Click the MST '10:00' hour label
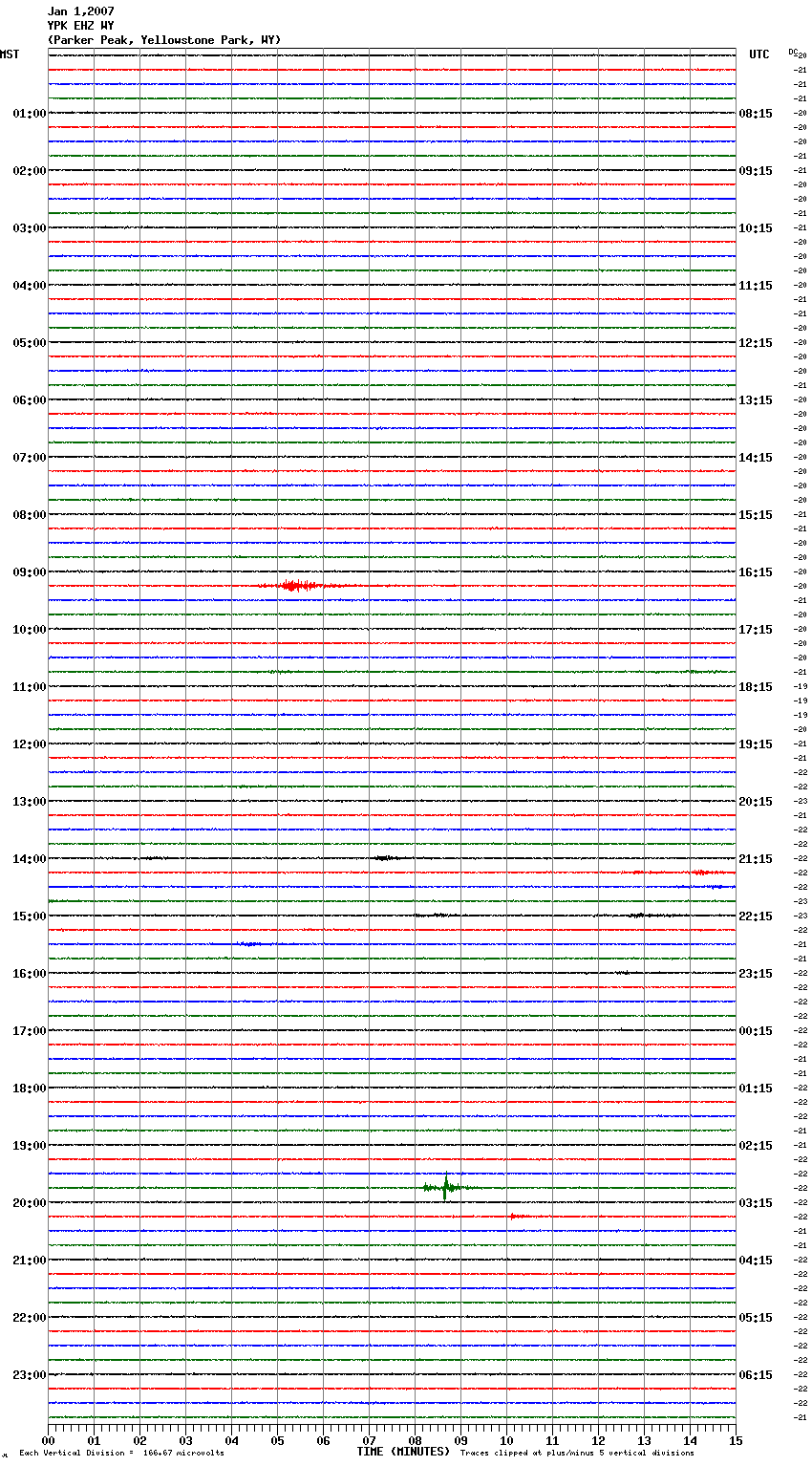Image resolution: width=812 pixels, height=1466 pixels. pos(30,630)
